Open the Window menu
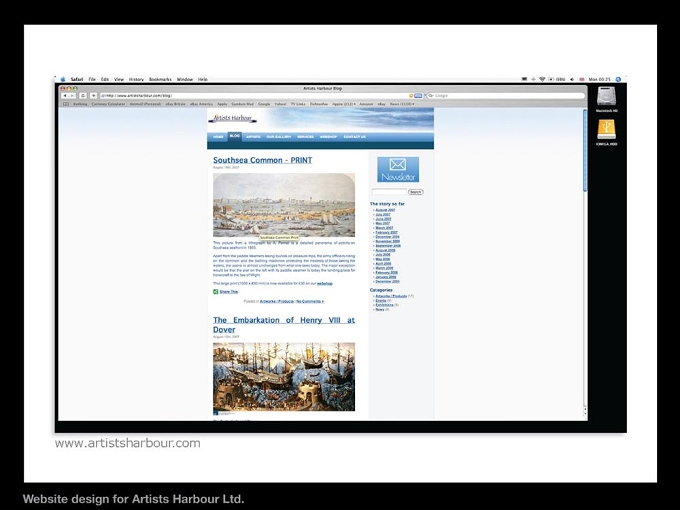The image size is (680, 510). pos(185,79)
